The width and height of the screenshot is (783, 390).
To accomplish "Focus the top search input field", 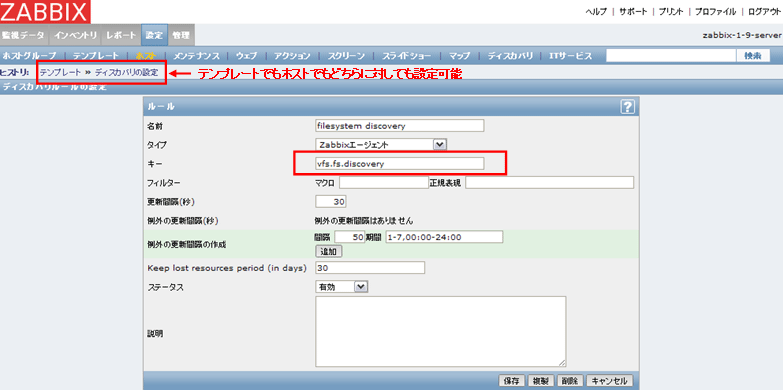I will pyautogui.click(x=671, y=56).
